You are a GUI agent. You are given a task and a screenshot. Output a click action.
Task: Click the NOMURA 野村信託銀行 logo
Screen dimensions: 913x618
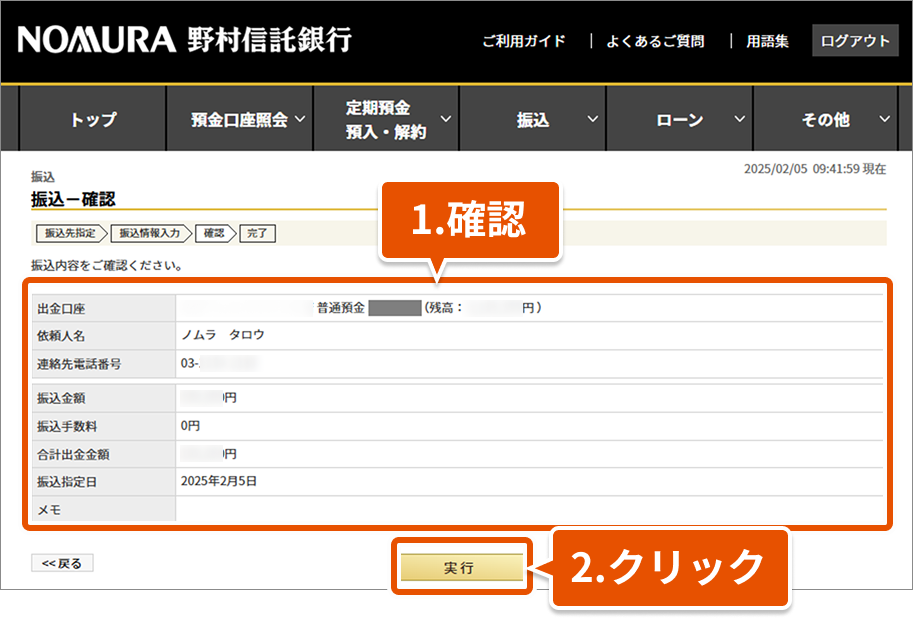(x=185, y=40)
